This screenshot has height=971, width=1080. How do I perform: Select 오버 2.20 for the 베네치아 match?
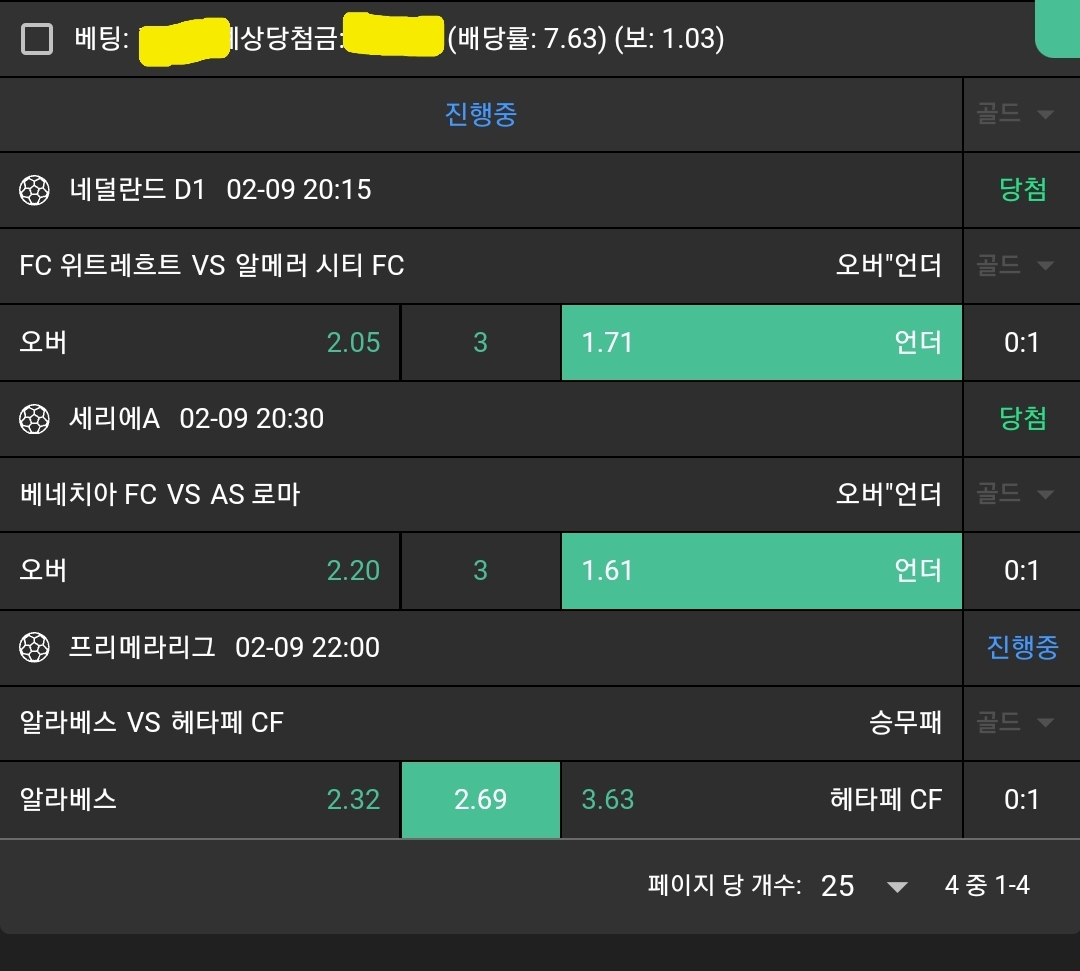(200, 571)
